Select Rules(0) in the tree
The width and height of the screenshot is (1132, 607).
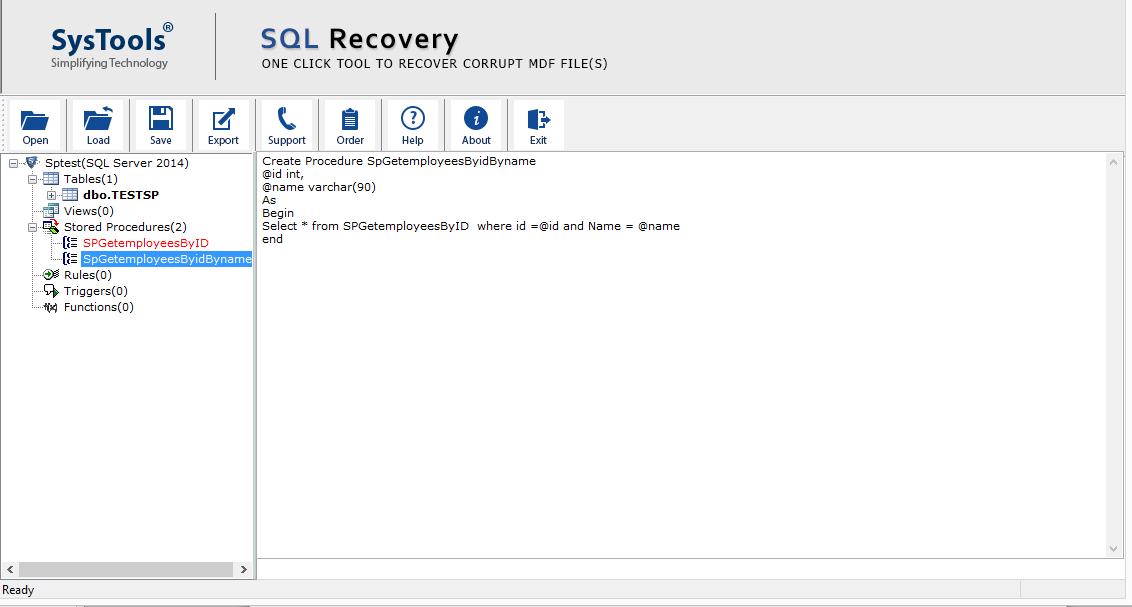(x=87, y=275)
